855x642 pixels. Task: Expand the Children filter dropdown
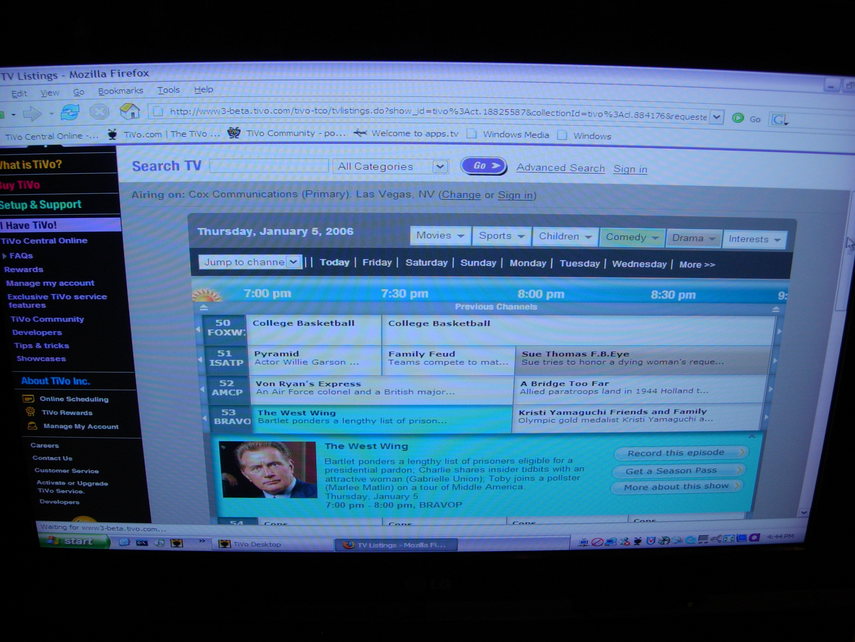(x=565, y=237)
